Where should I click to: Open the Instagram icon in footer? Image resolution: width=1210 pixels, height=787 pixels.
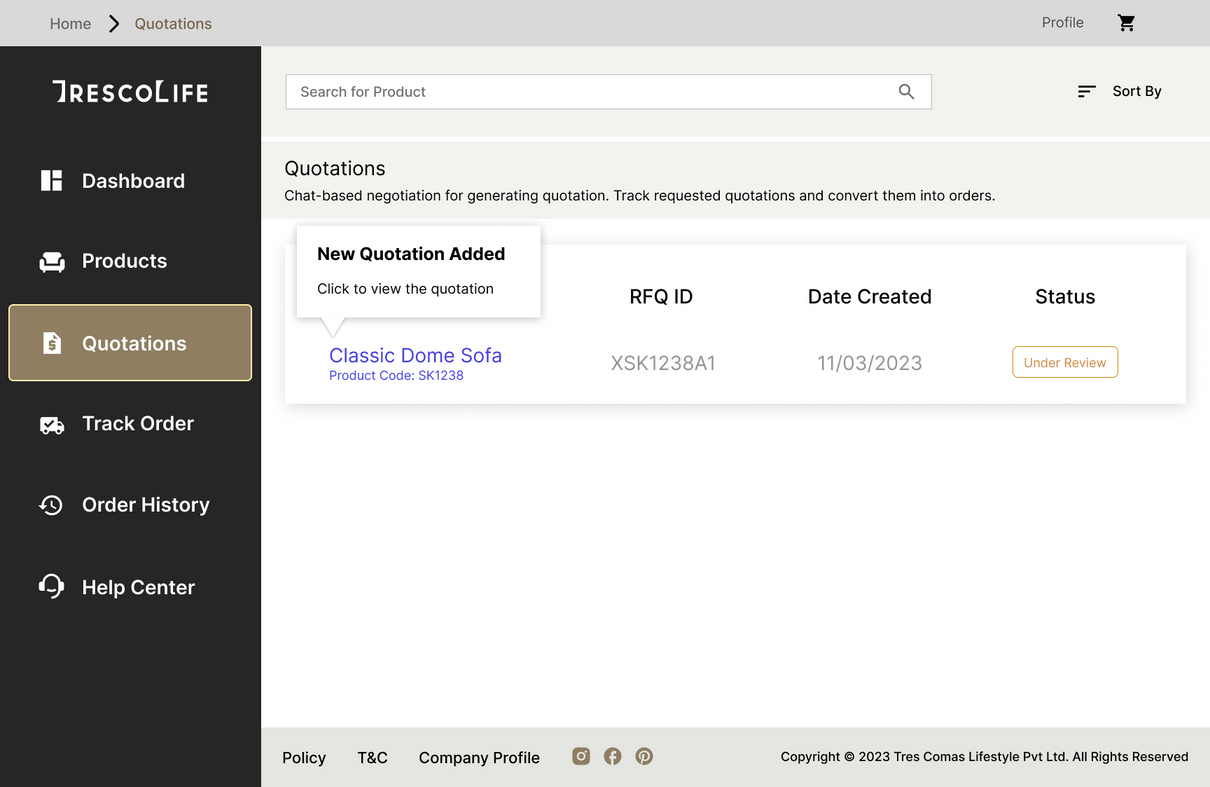(581, 756)
